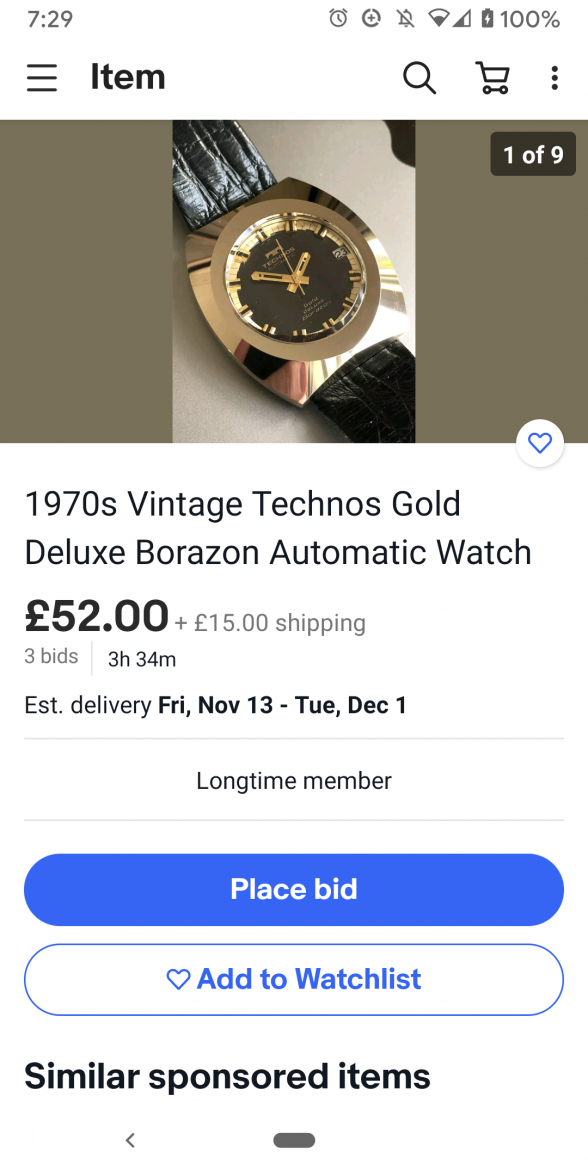
Task: Tap the battery indicator in status bar
Action: click(488, 19)
